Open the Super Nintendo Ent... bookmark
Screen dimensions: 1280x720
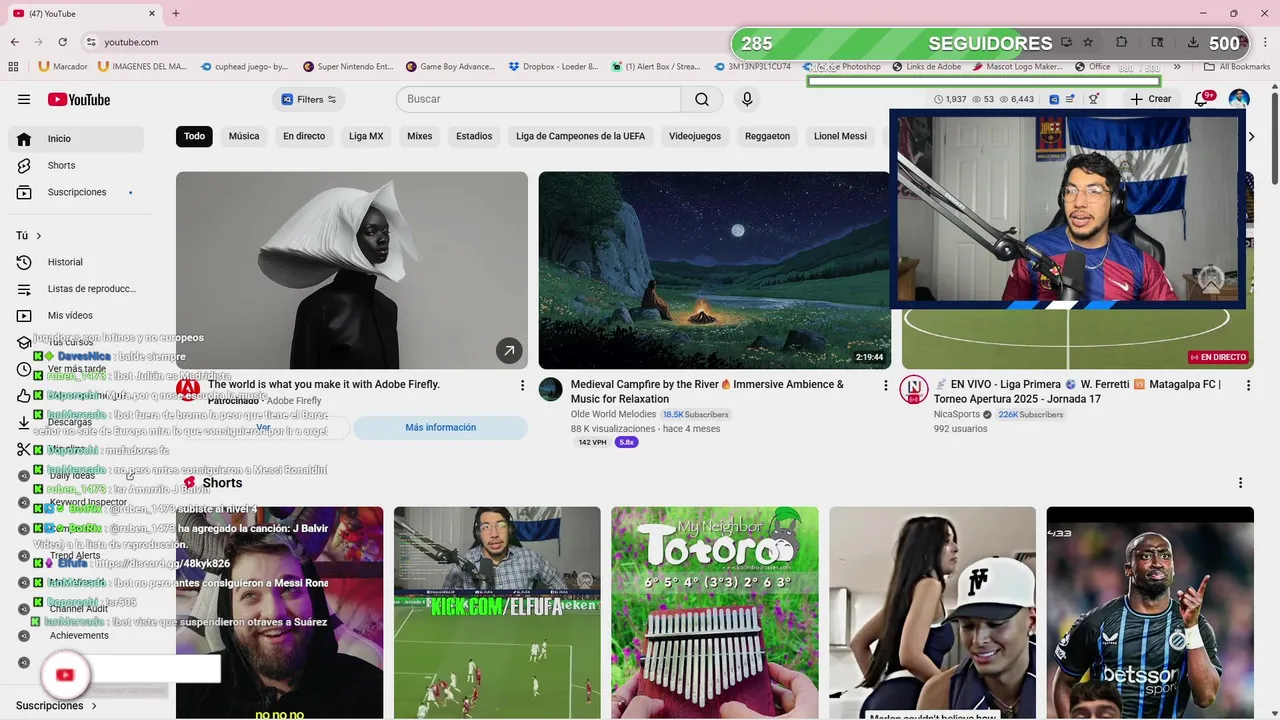pyautogui.click(x=347, y=67)
